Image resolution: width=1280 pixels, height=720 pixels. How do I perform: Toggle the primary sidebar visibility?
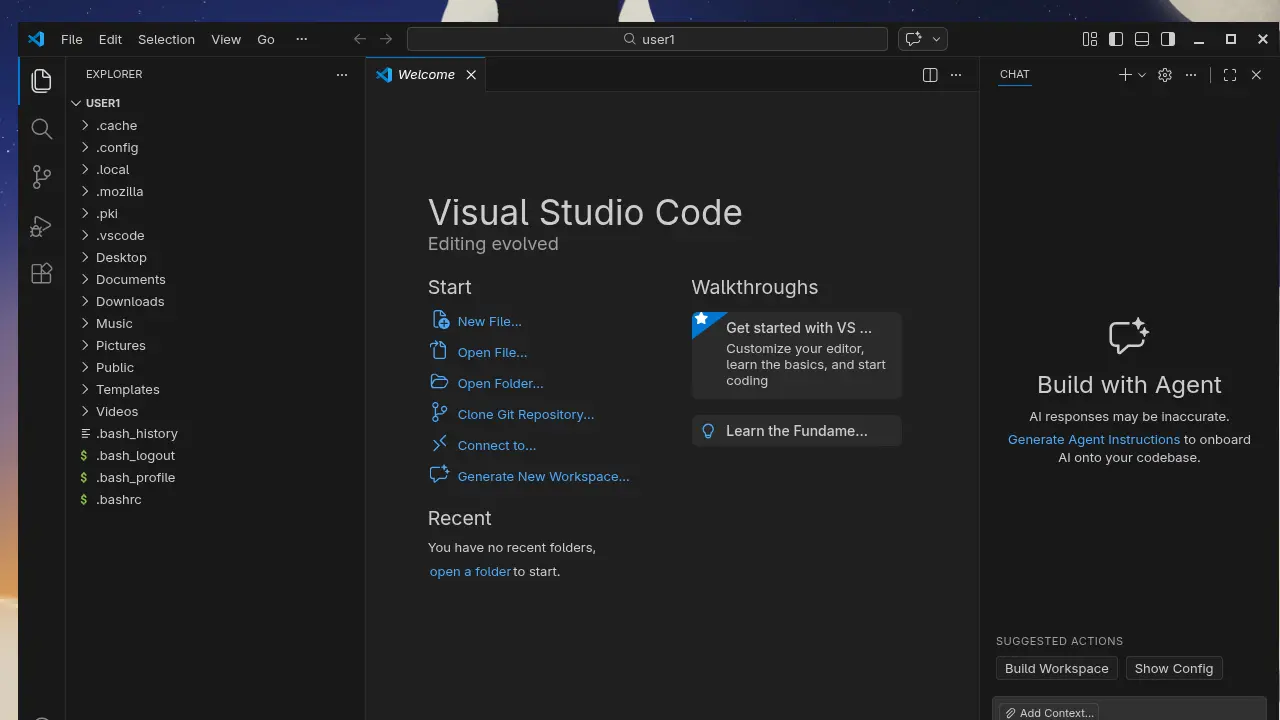1116,39
